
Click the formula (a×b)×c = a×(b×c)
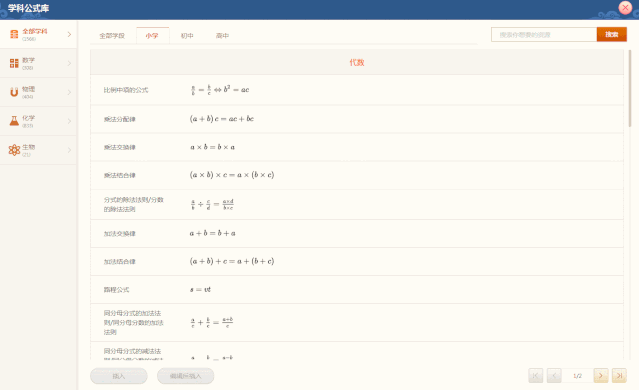pos(232,175)
